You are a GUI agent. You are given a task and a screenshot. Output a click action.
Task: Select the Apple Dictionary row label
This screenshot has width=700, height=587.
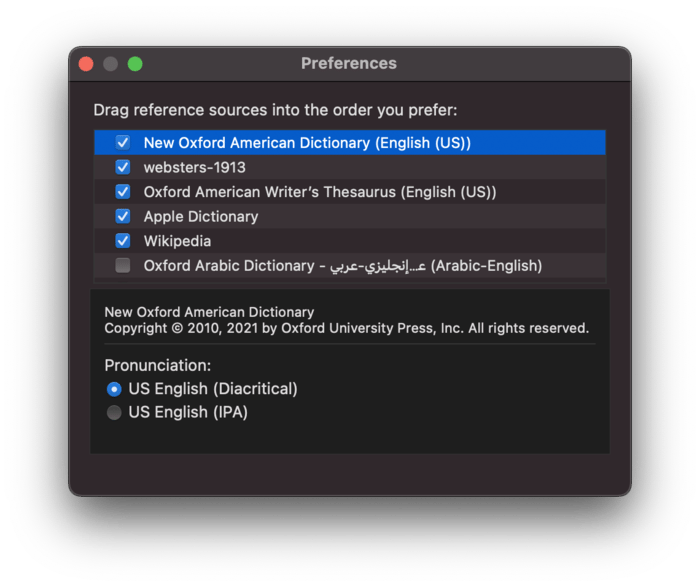point(200,216)
